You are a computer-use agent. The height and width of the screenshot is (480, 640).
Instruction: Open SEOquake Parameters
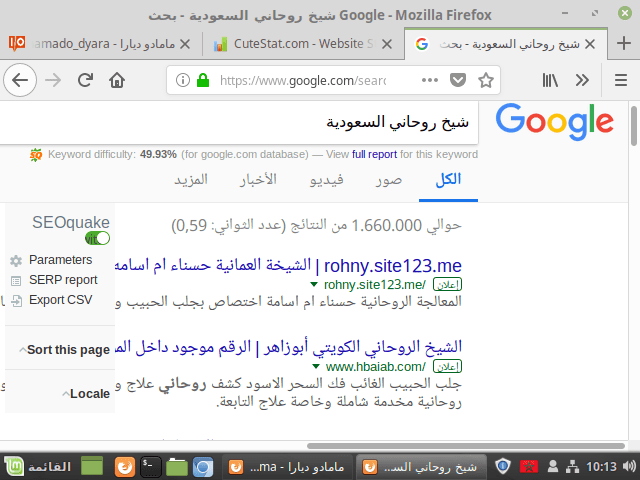click(x=60, y=260)
